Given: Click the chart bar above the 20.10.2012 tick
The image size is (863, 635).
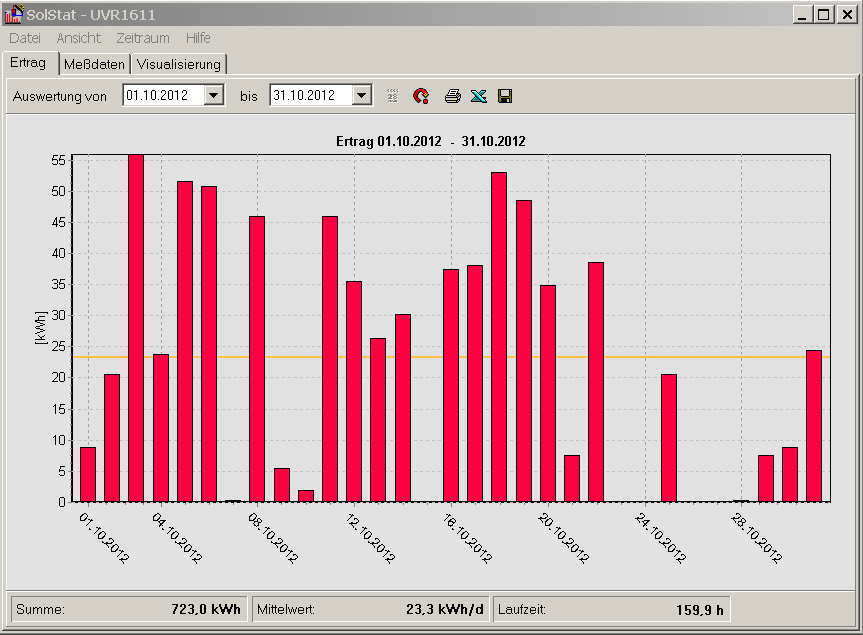Looking at the screenshot, I should click(548, 393).
